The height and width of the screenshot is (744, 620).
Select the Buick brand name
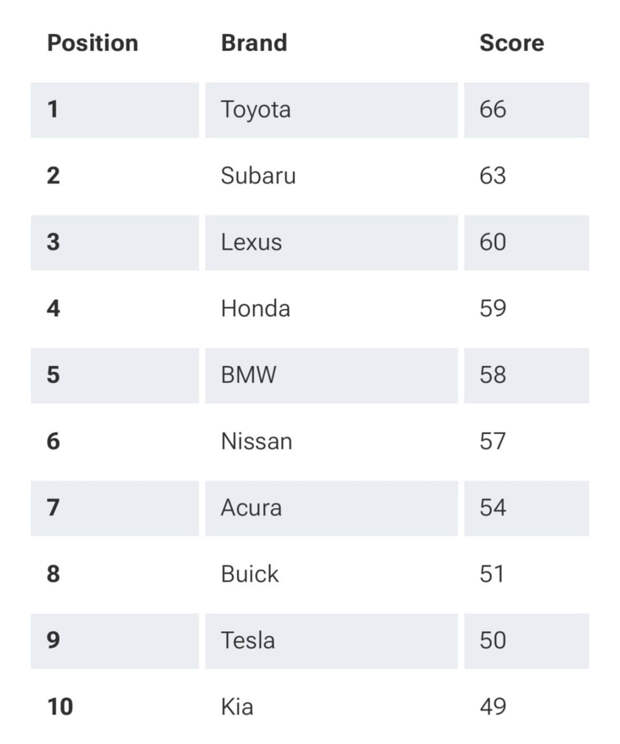click(250, 574)
